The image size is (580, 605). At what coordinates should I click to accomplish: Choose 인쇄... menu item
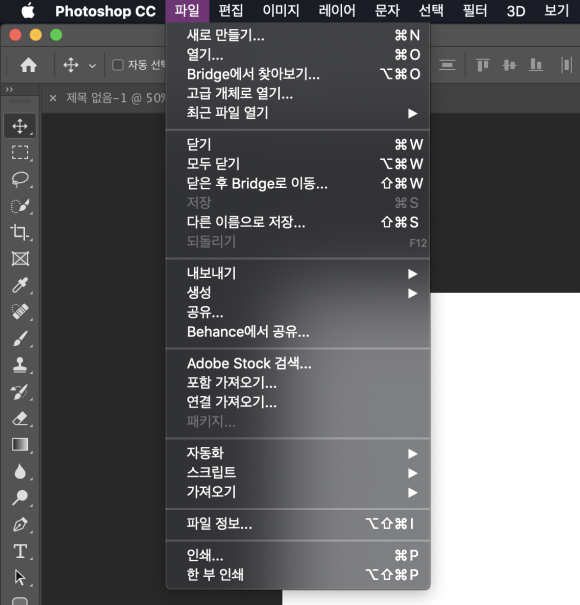[298, 556]
